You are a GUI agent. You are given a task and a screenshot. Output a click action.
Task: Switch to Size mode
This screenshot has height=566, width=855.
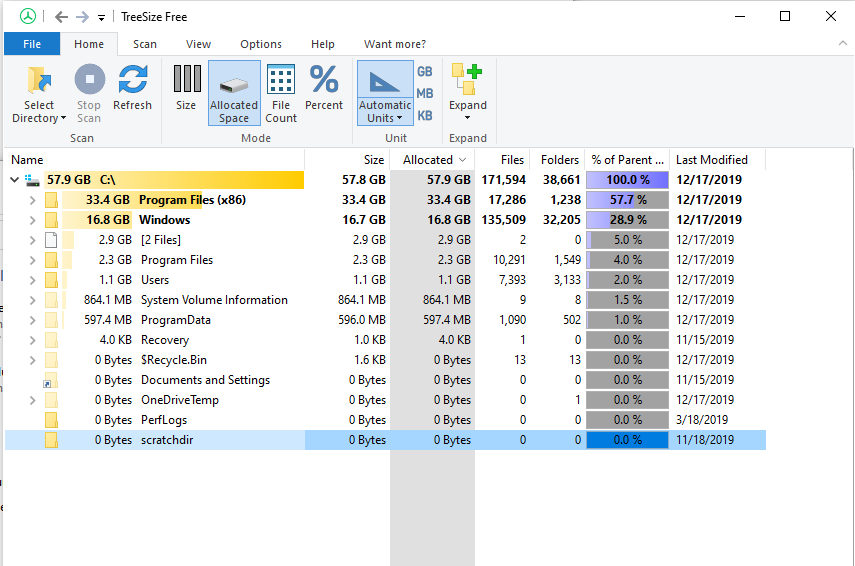tap(186, 80)
